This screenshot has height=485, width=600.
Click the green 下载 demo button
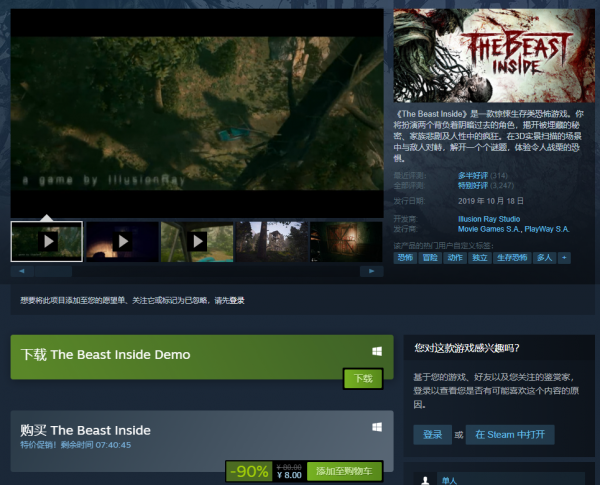(363, 379)
